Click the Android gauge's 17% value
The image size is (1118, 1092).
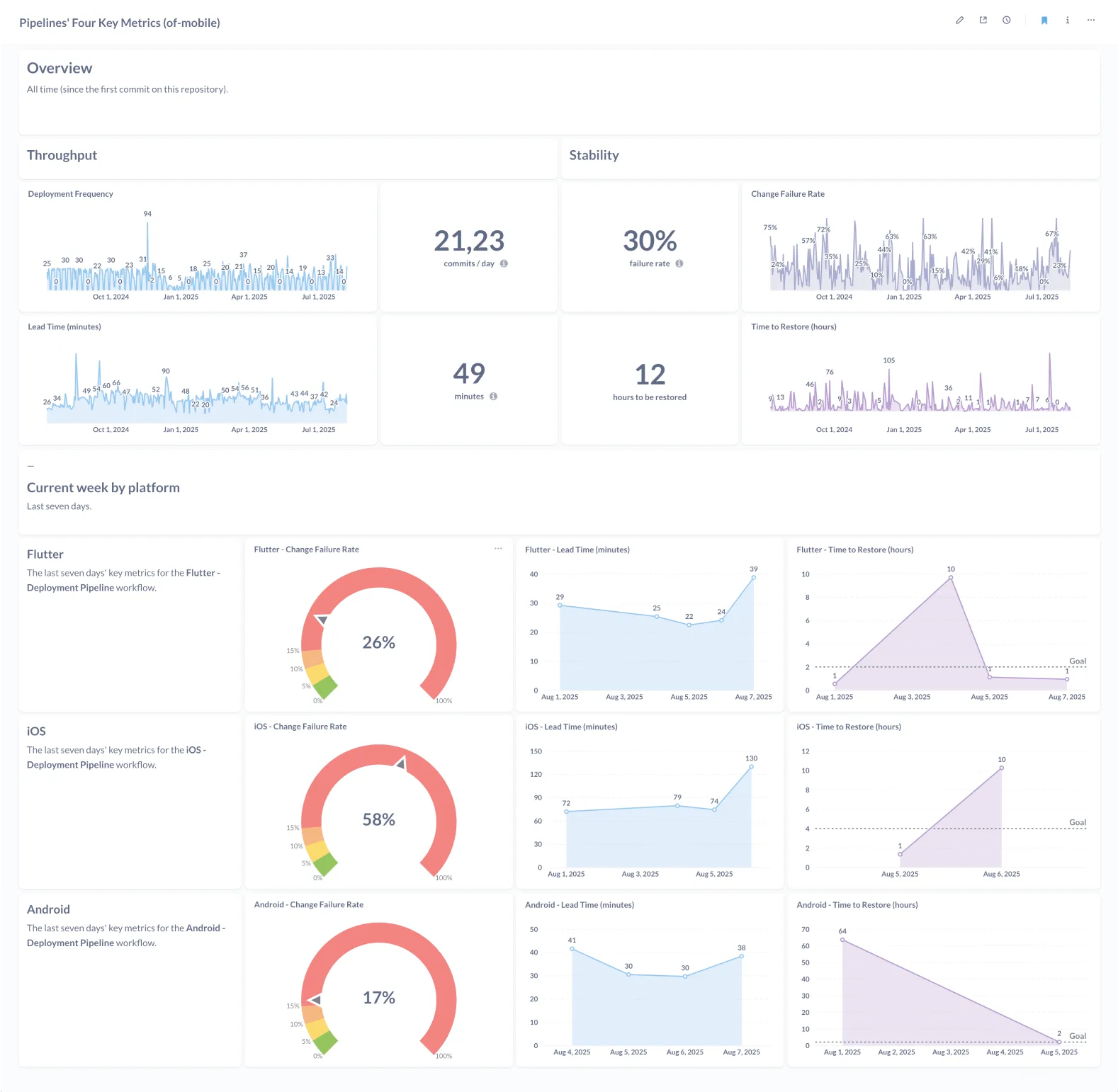click(378, 998)
